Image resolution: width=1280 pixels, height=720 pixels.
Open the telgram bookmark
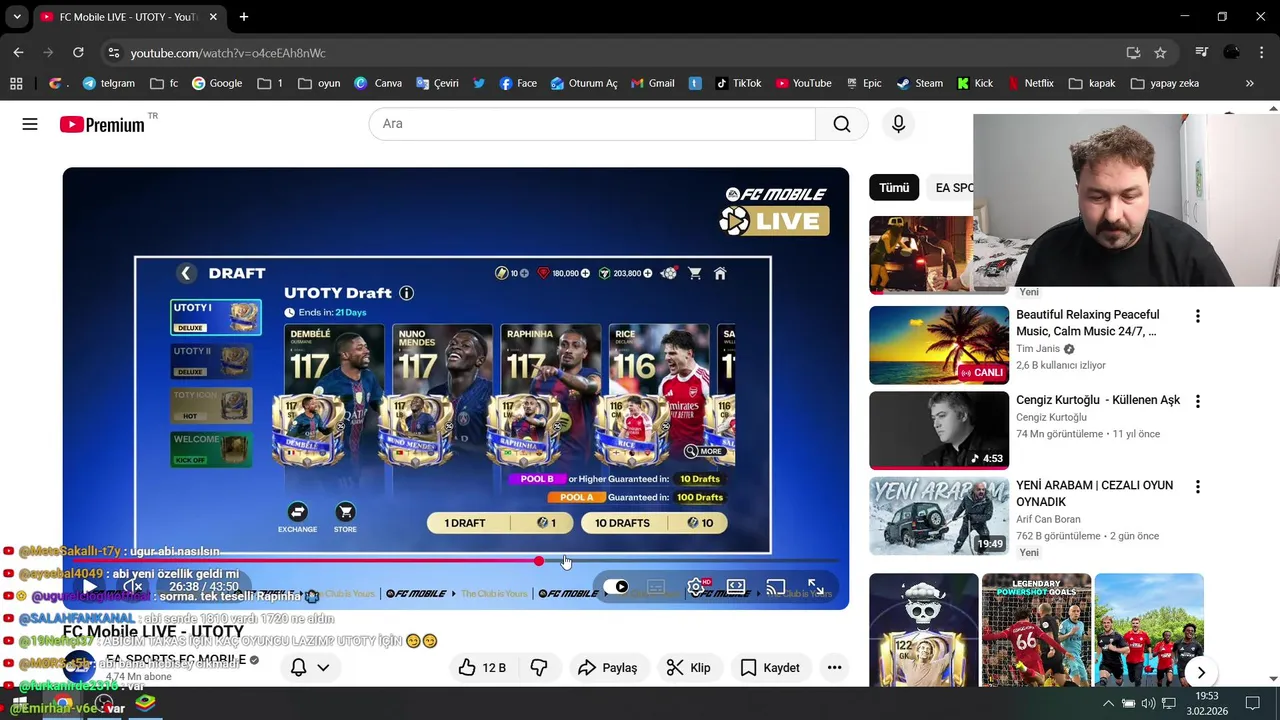[108, 83]
